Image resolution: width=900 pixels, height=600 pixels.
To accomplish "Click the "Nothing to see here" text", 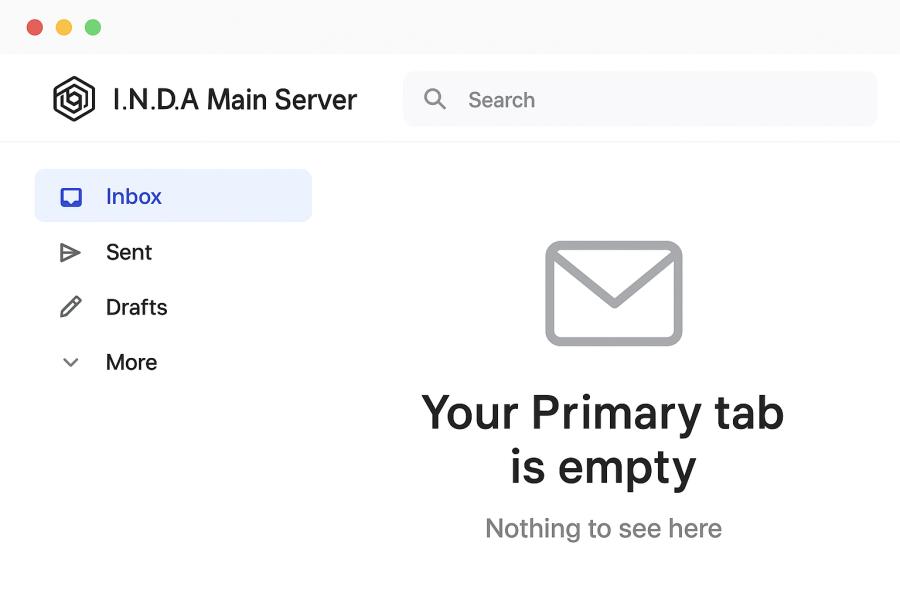I will point(603,528).
